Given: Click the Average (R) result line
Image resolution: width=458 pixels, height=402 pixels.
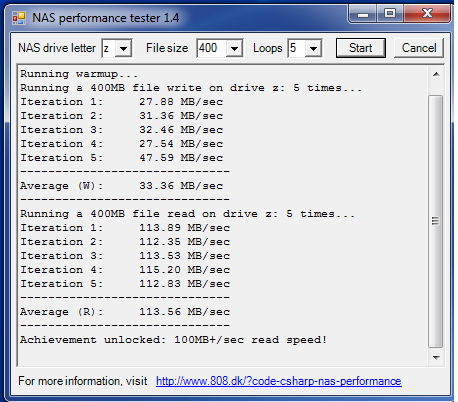Looking at the screenshot, I should 125,312.
